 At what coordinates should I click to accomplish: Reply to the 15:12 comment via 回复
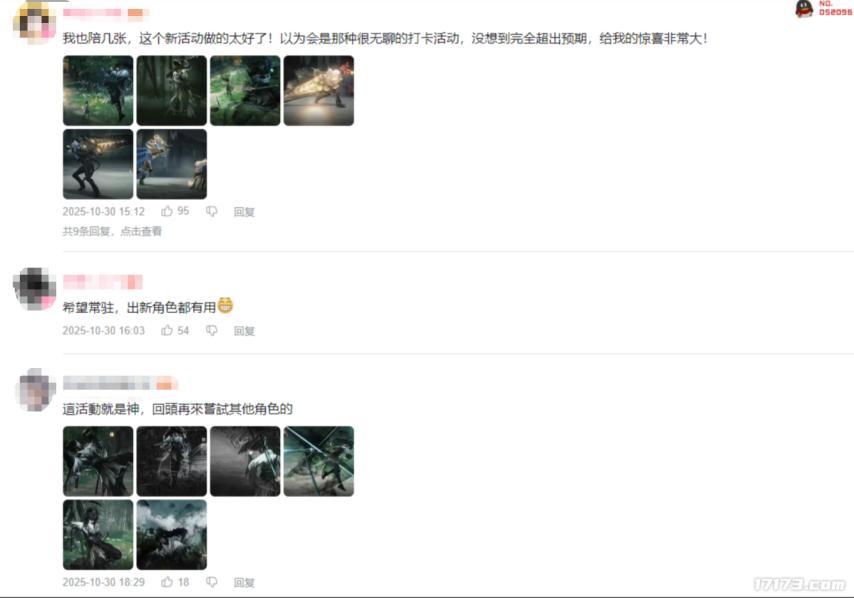pyautogui.click(x=244, y=212)
